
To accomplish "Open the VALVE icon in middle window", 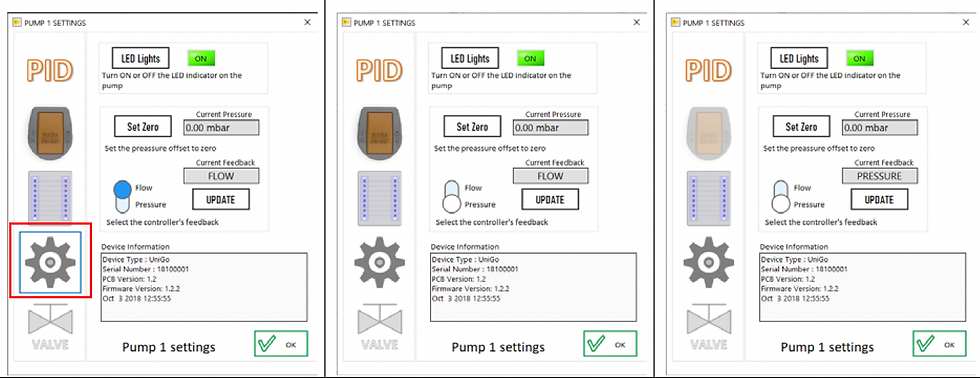I will (379, 327).
